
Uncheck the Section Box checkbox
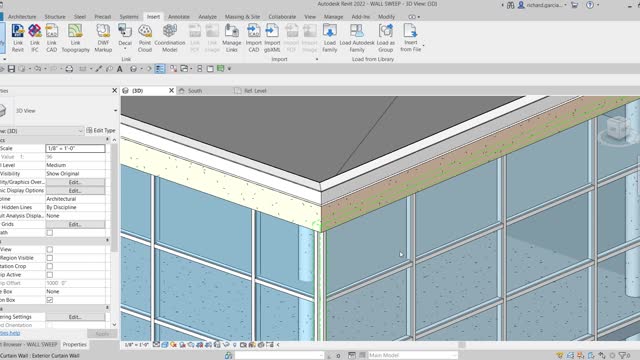coord(49,300)
